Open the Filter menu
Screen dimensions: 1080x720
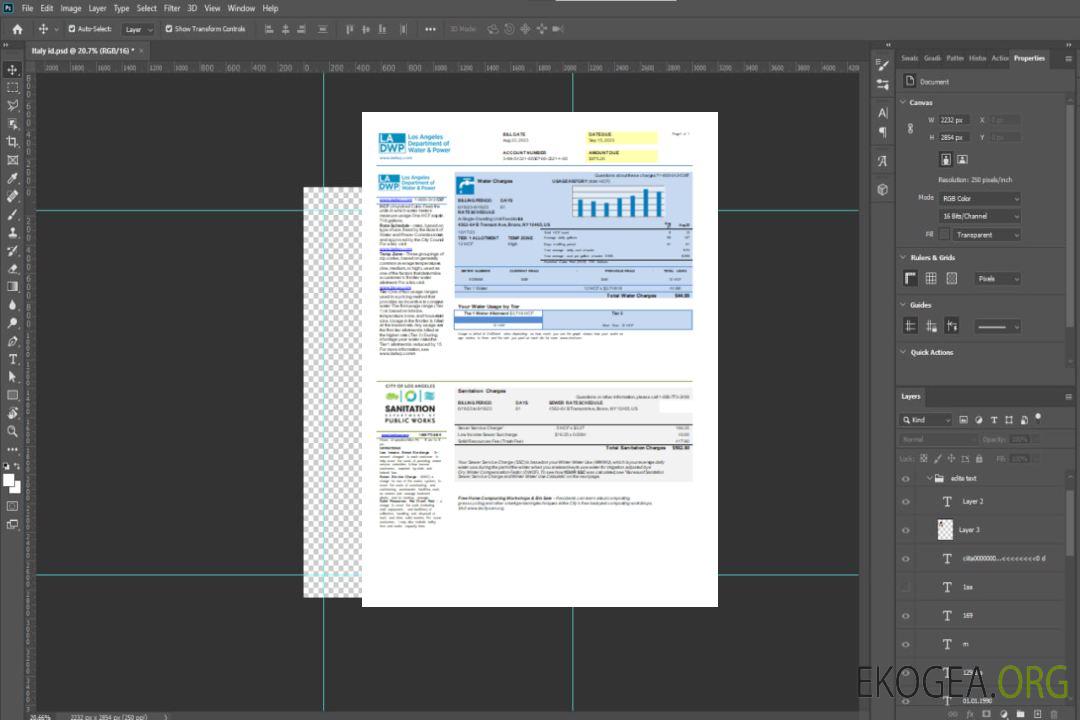tap(172, 8)
